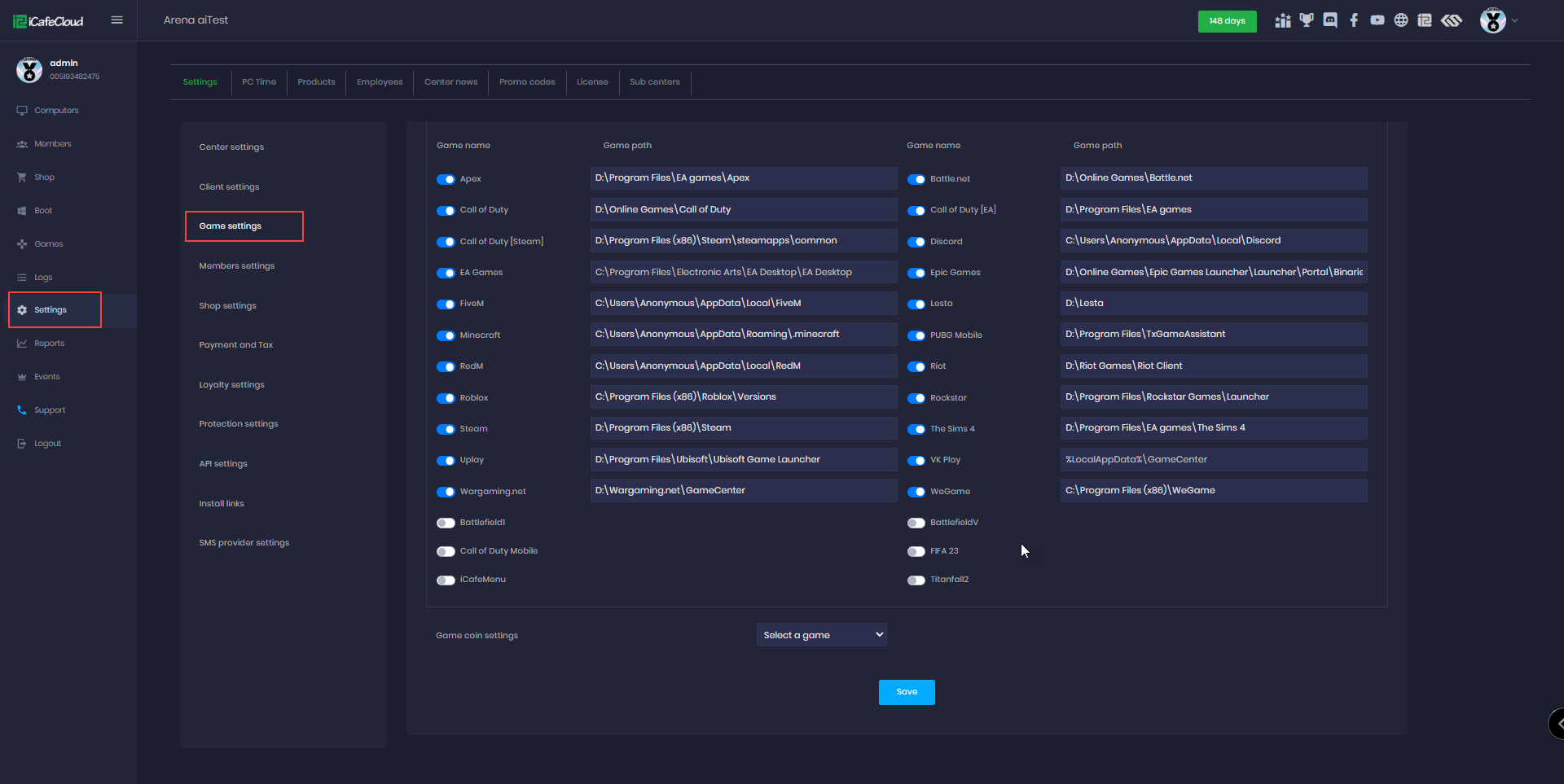Click the hamburger menu icon
The width and height of the screenshot is (1564, 784).
(116, 20)
